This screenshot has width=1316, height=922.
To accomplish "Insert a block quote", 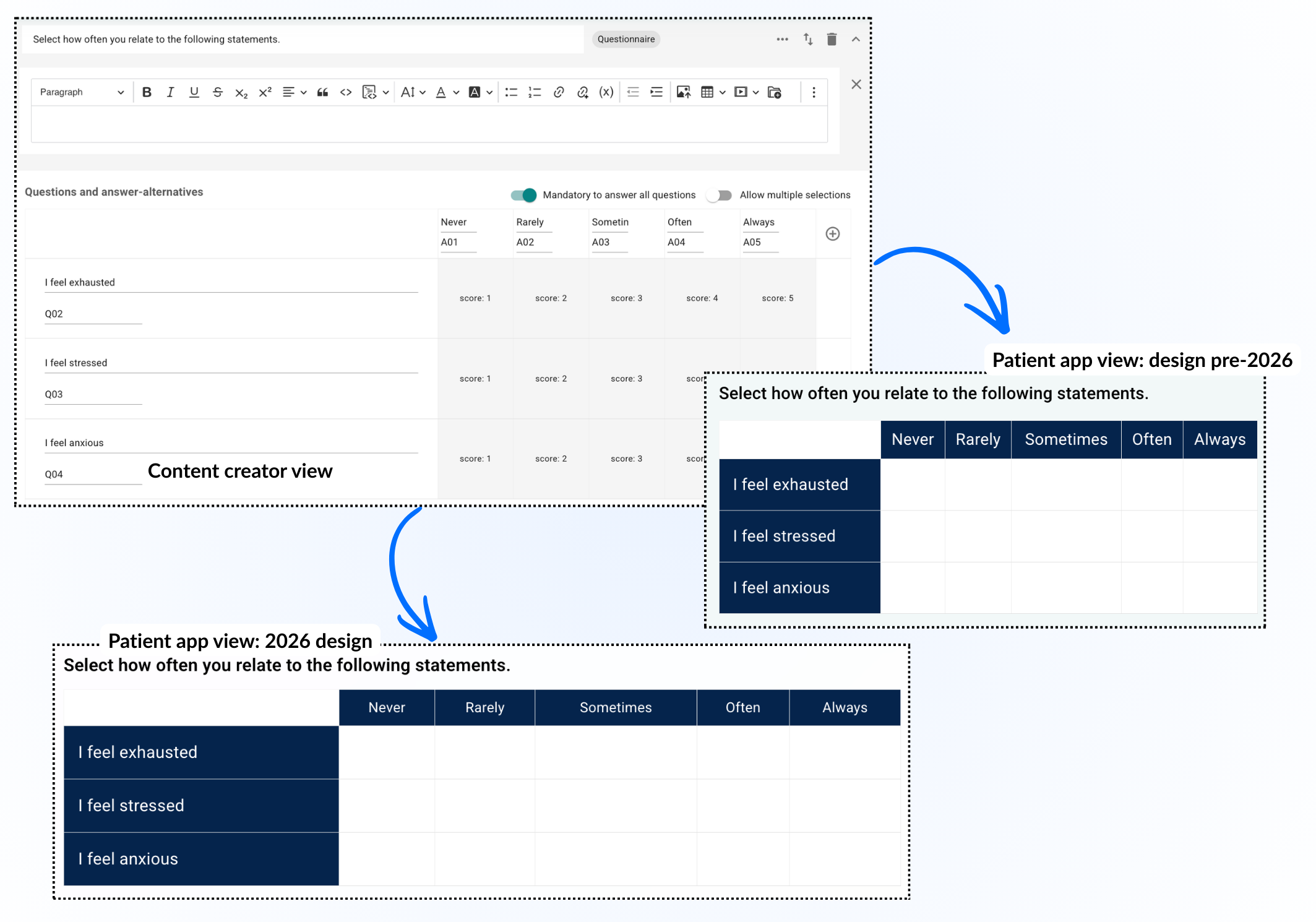I will click(x=322, y=92).
